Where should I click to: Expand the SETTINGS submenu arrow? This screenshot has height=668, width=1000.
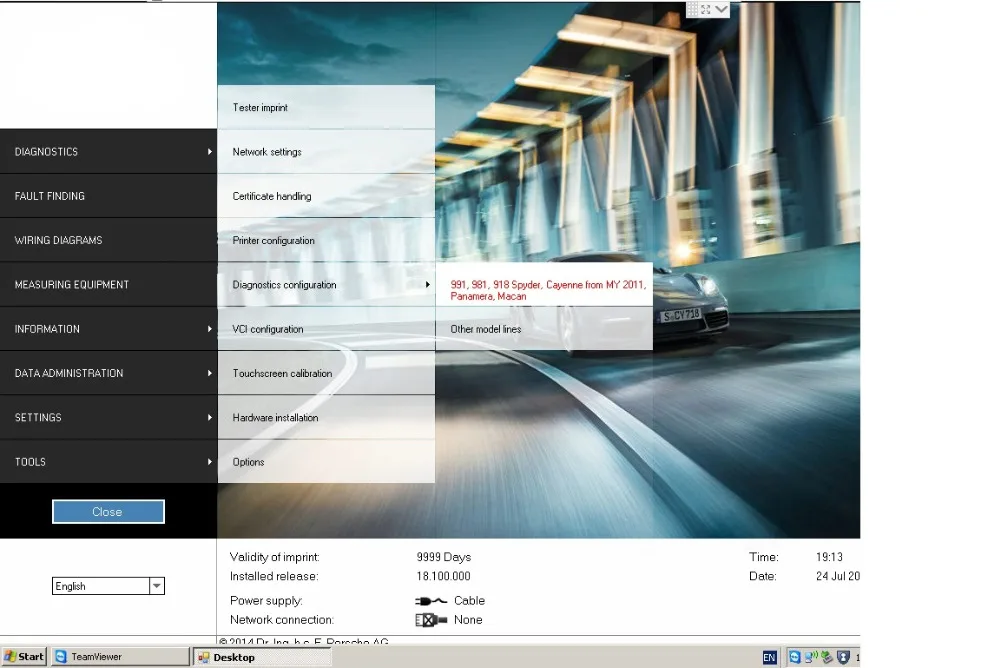(x=209, y=417)
